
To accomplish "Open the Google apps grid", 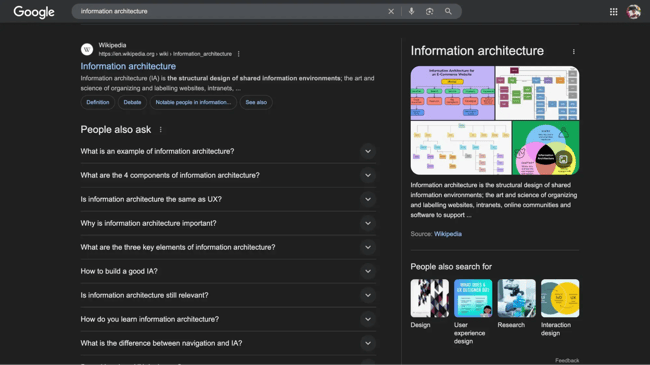I will (614, 12).
